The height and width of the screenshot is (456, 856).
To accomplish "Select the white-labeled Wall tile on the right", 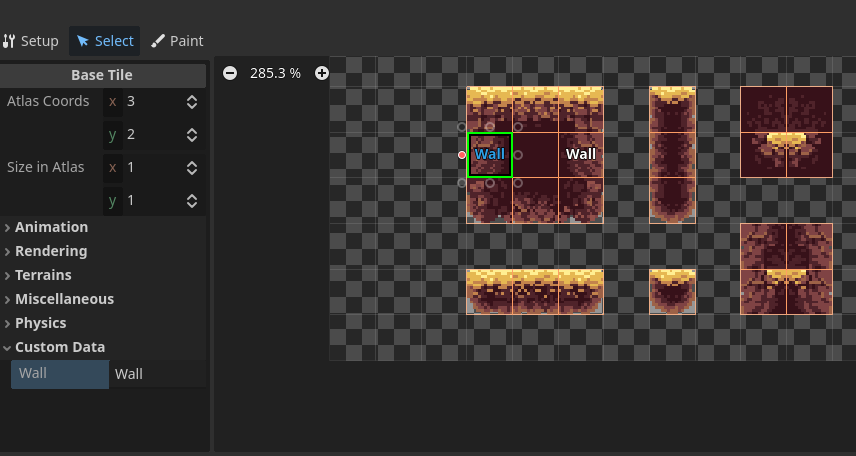I will [581, 155].
